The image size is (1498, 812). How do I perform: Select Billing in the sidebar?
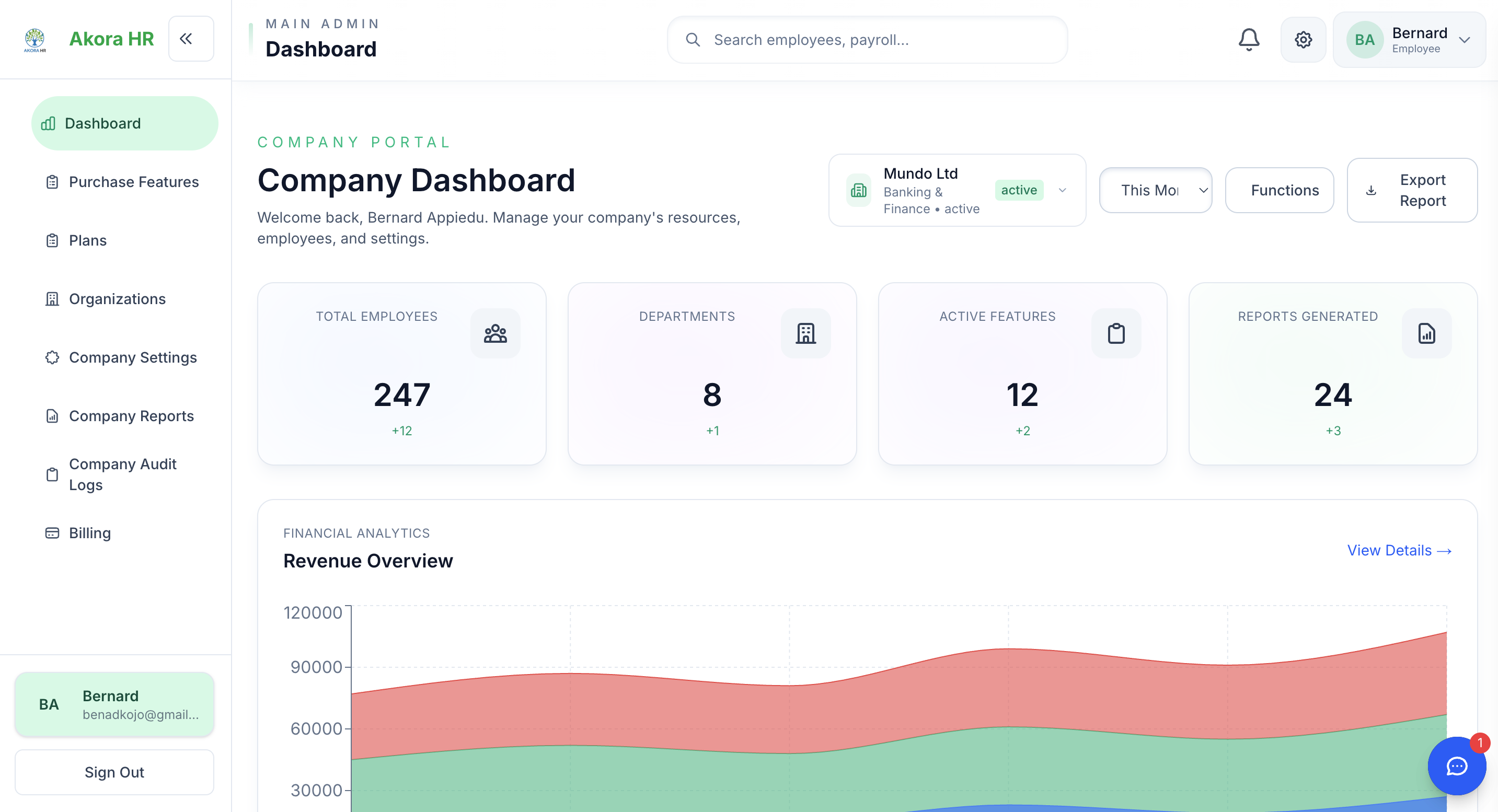[x=89, y=533]
